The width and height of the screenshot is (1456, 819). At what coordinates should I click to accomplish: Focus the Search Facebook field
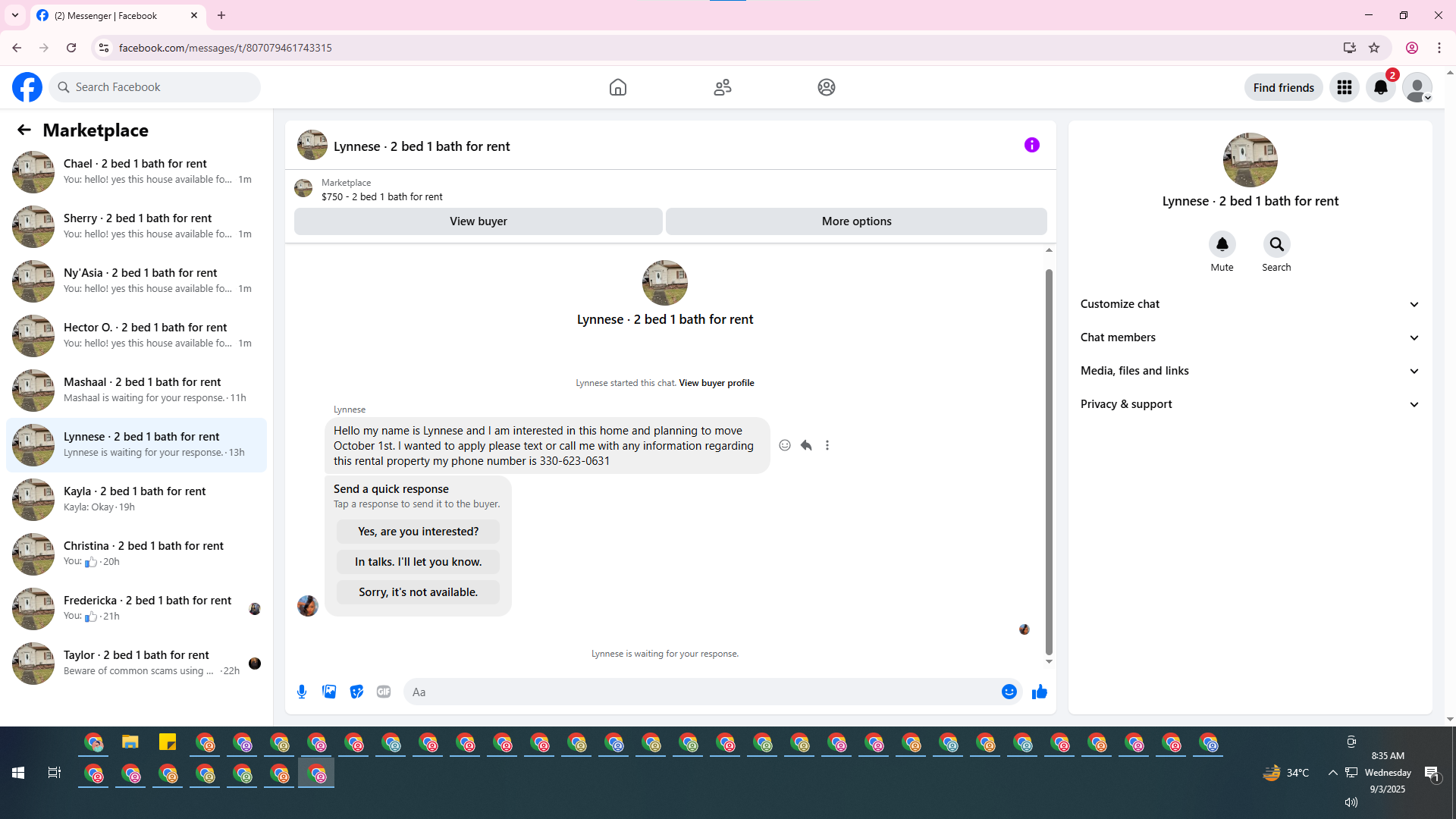[x=155, y=87]
